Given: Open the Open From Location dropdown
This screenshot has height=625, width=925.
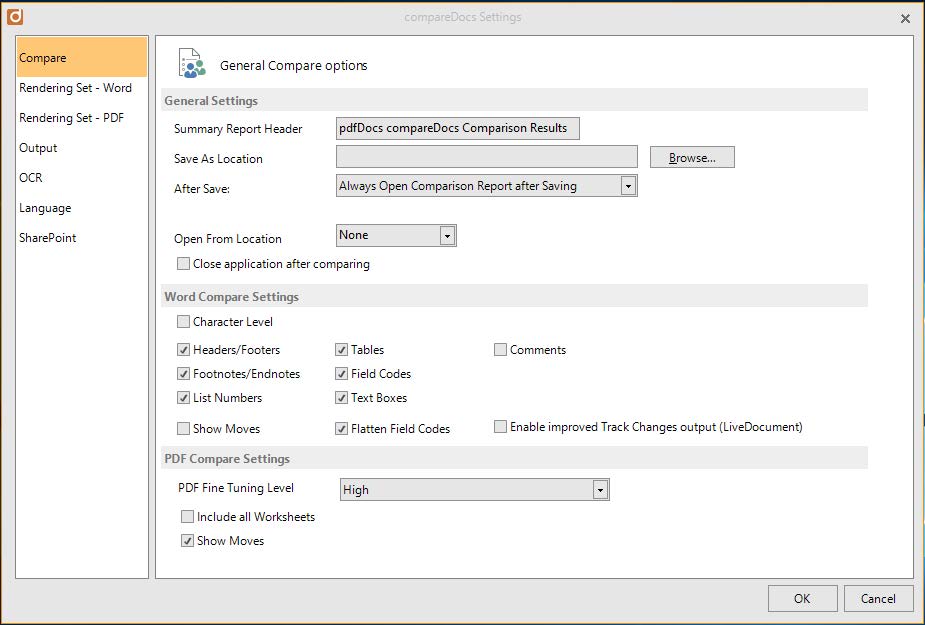Looking at the screenshot, I should pyautogui.click(x=396, y=235).
